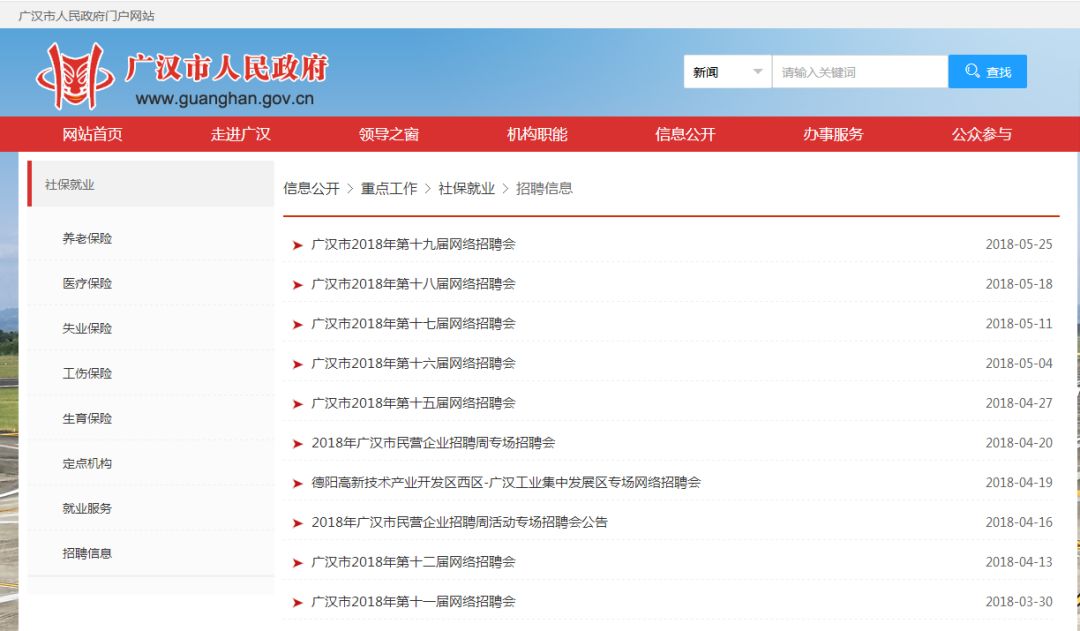Screen dimensions: 1080x631
Task: Select 失业保险 from the sidebar list
Action: point(87,329)
